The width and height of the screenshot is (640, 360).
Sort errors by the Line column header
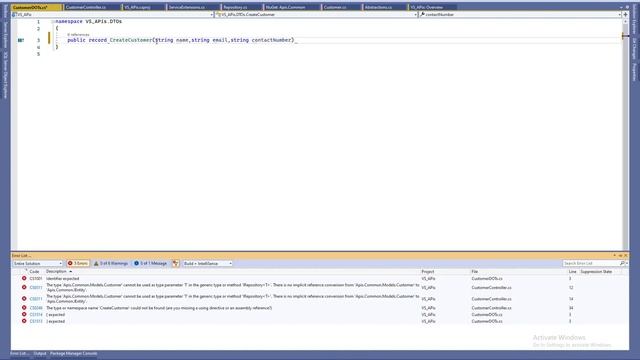click(572, 271)
